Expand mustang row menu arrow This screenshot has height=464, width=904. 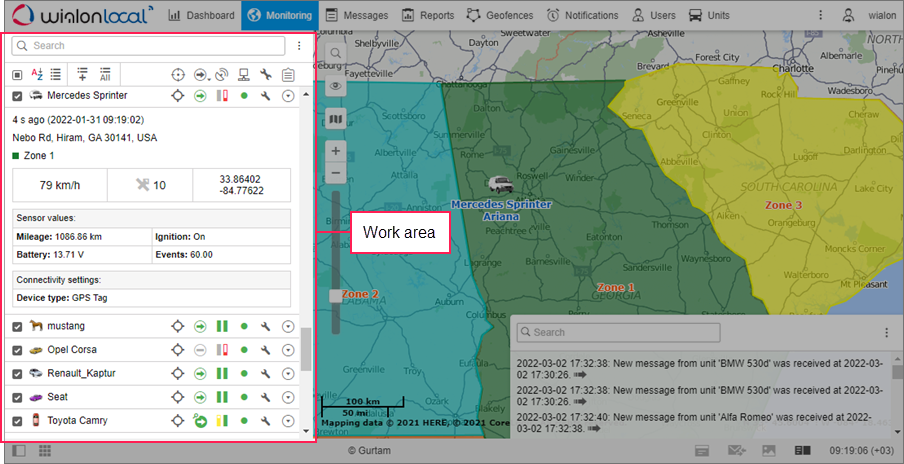[288, 326]
